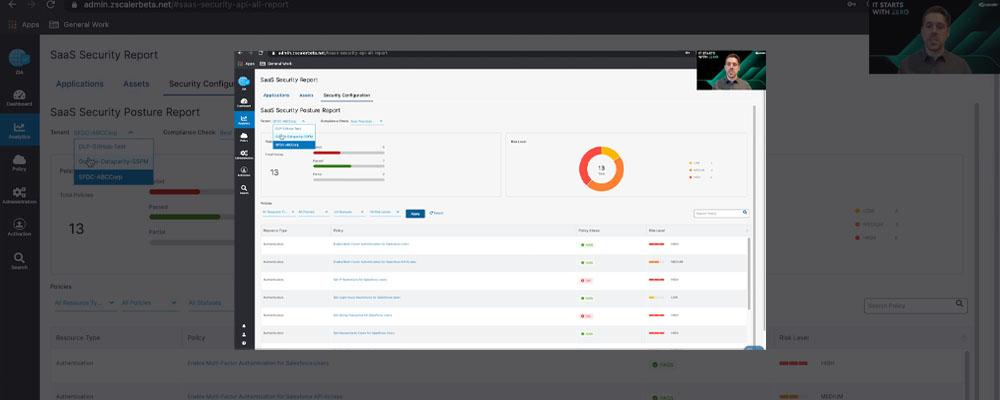Expand Tenant dropdown on blurred background page
1000x400 pixels.
coord(104,132)
